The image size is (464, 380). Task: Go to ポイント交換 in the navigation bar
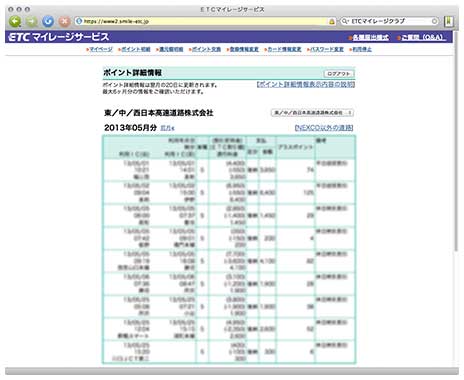[205, 49]
